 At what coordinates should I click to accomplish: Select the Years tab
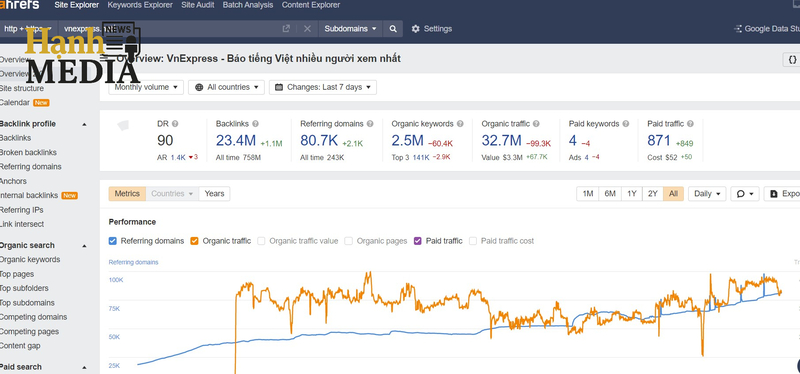tap(214, 194)
